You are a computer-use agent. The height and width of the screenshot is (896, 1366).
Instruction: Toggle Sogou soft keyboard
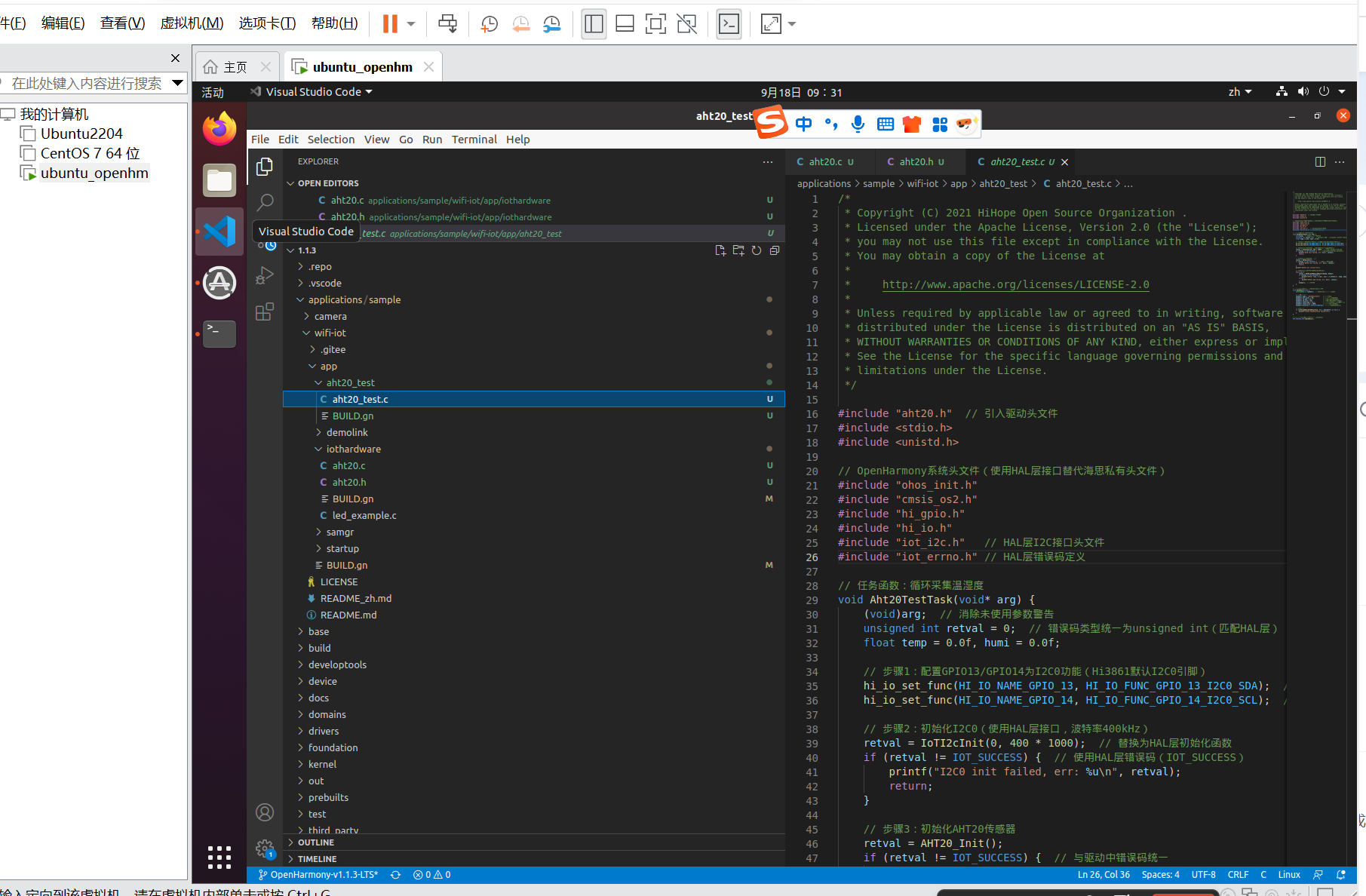[x=886, y=124]
